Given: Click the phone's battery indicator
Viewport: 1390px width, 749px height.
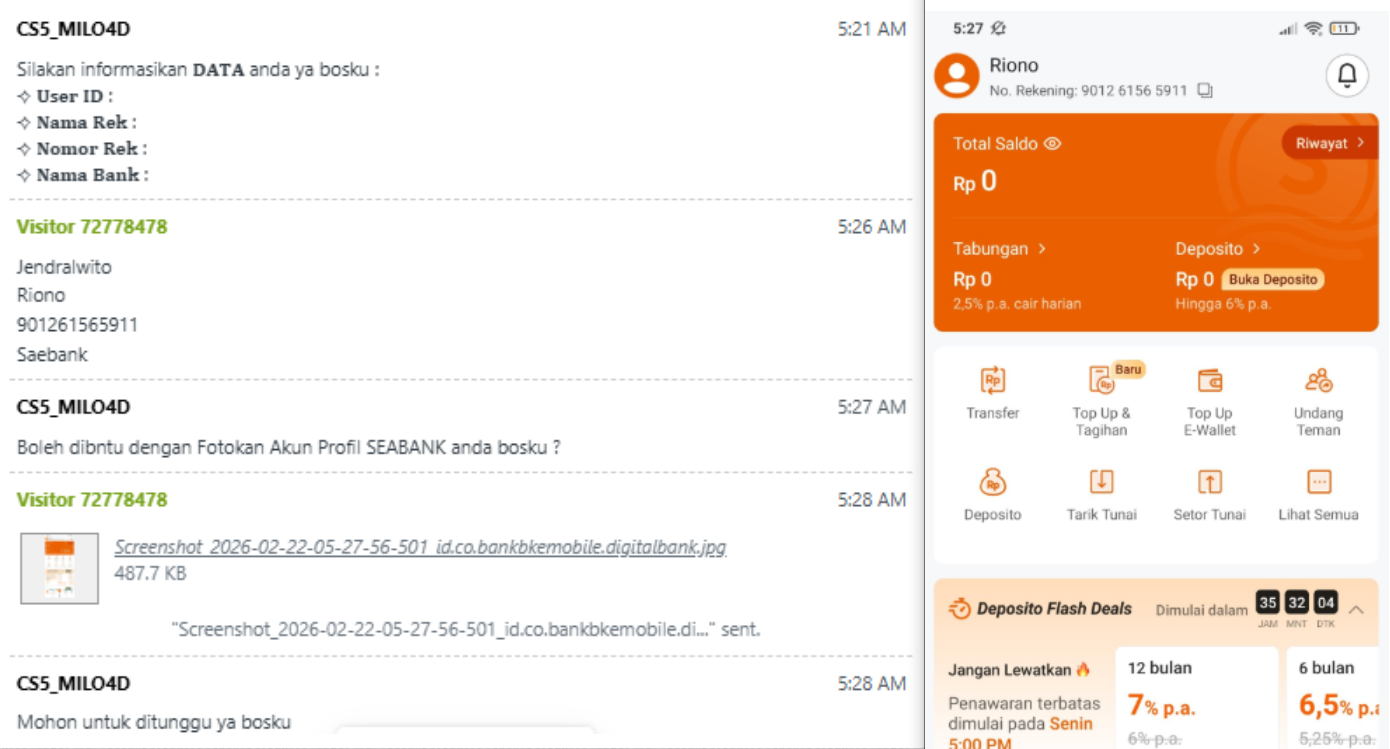Looking at the screenshot, I should tap(1344, 29).
